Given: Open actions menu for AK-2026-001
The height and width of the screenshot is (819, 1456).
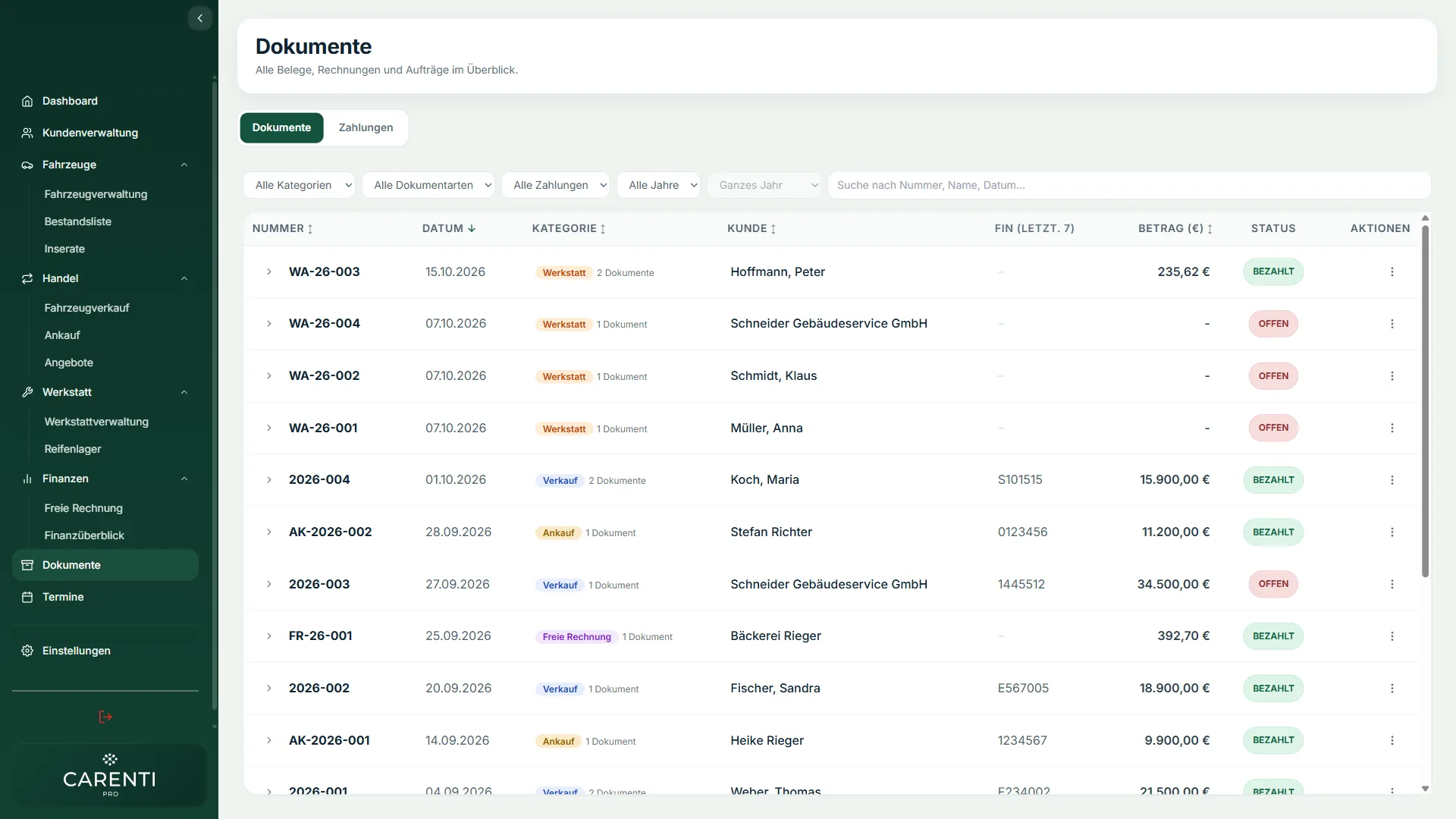Looking at the screenshot, I should click(x=1392, y=740).
